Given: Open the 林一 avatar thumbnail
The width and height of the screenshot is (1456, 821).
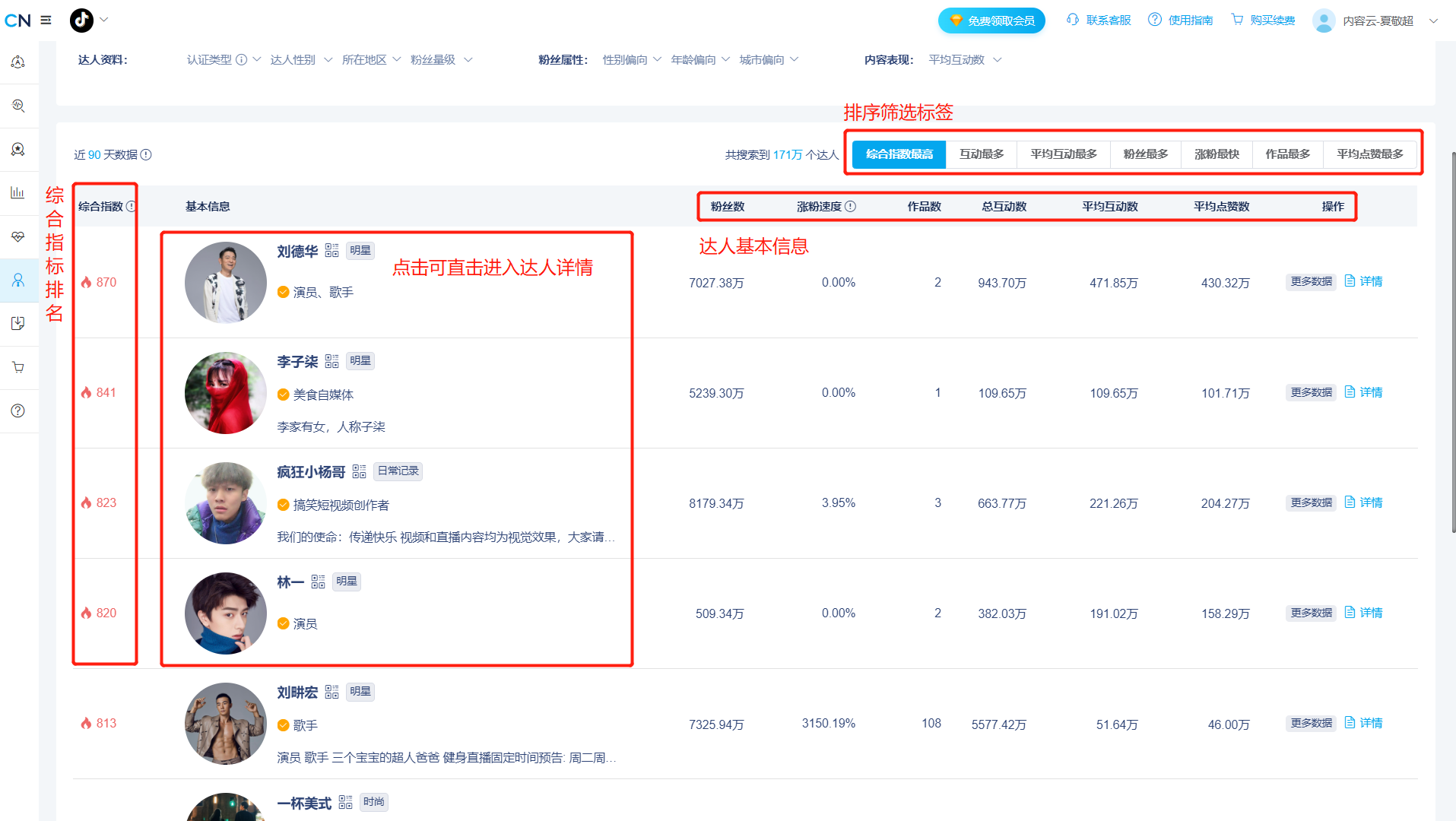Looking at the screenshot, I should tap(226, 613).
